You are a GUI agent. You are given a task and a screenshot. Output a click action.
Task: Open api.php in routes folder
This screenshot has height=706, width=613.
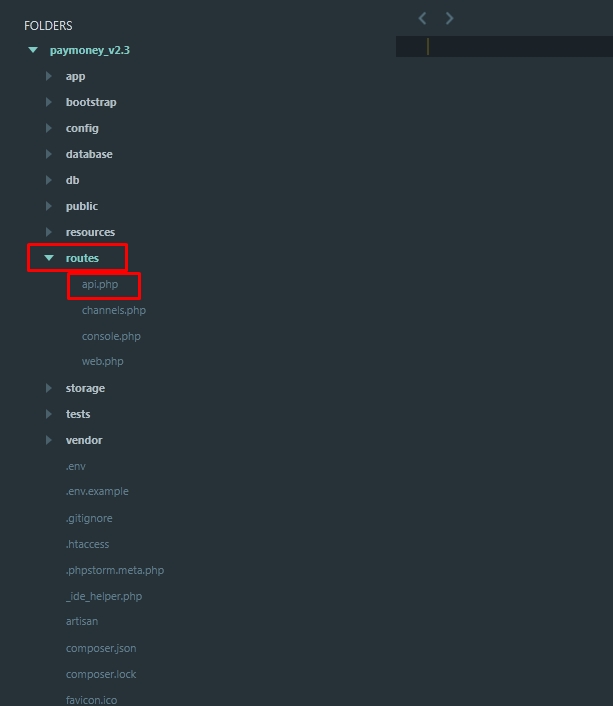(x=100, y=285)
